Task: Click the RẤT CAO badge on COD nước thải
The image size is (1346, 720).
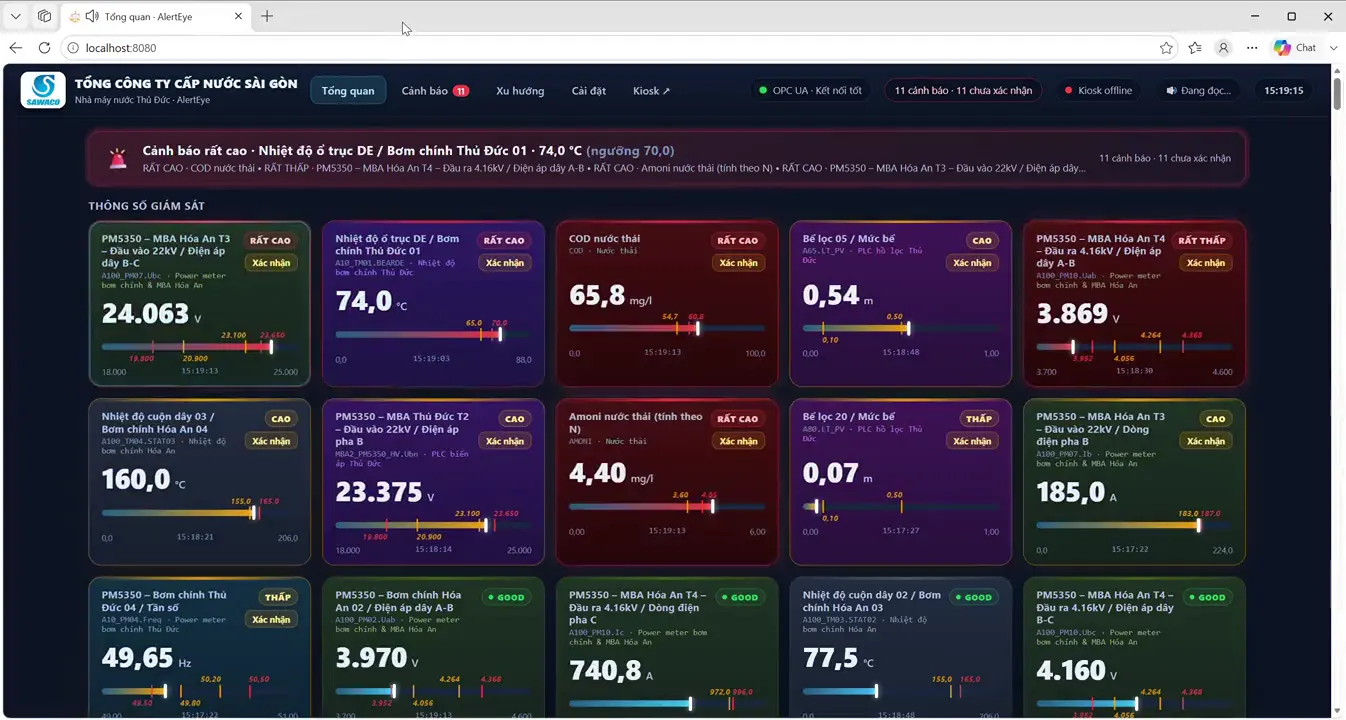Action: tap(738, 240)
